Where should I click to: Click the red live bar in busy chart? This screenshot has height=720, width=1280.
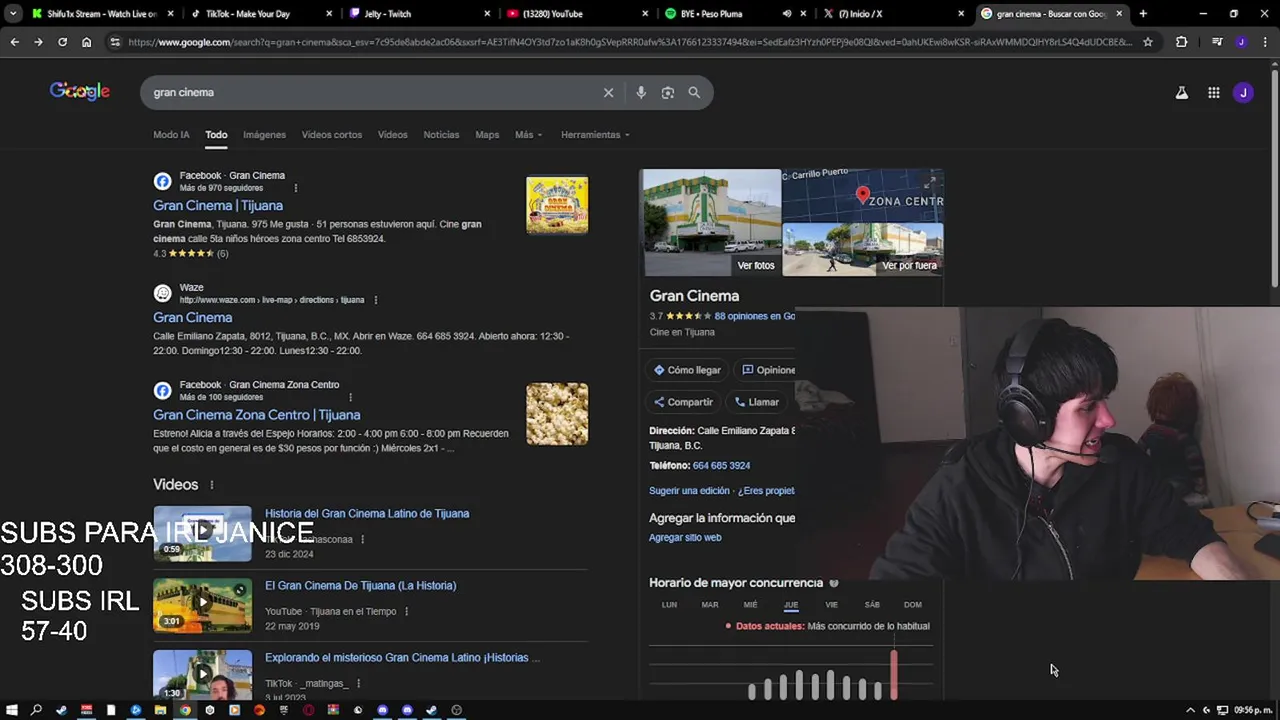(894, 675)
